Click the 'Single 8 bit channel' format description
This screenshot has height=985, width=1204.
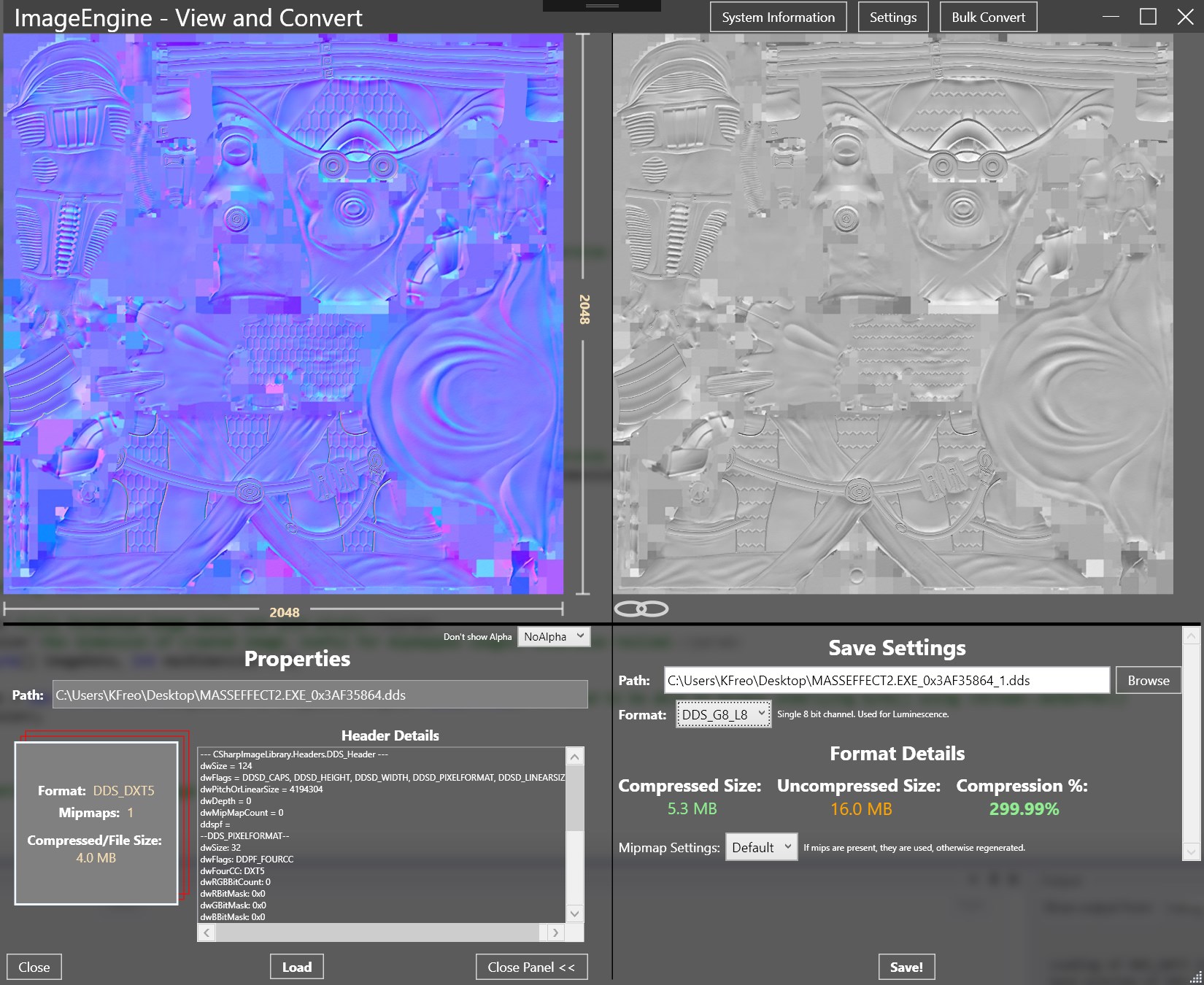pos(863,714)
